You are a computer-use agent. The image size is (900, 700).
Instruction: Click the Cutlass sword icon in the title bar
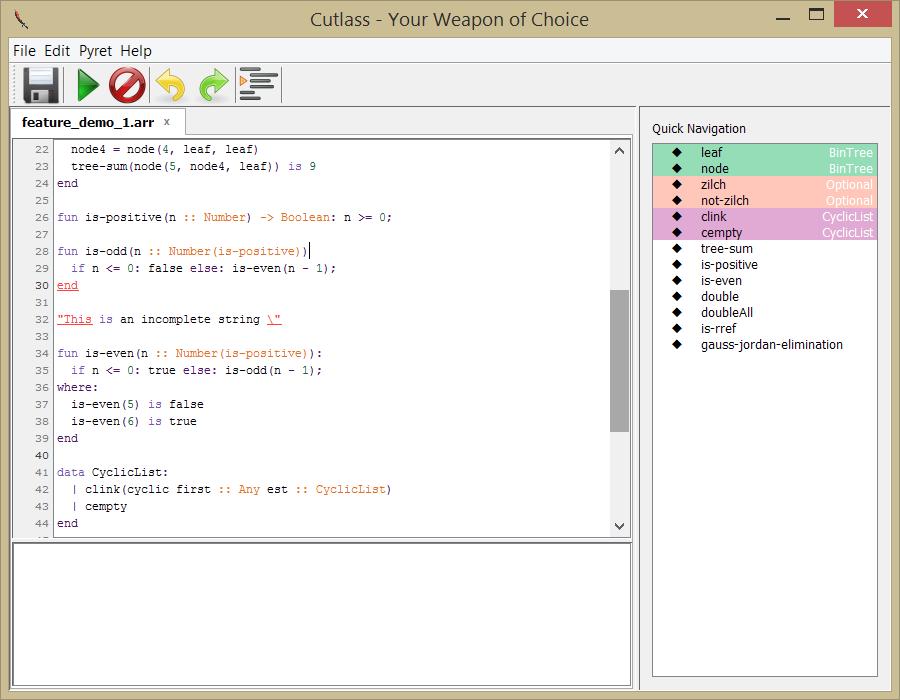pyautogui.click(x=21, y=19)
